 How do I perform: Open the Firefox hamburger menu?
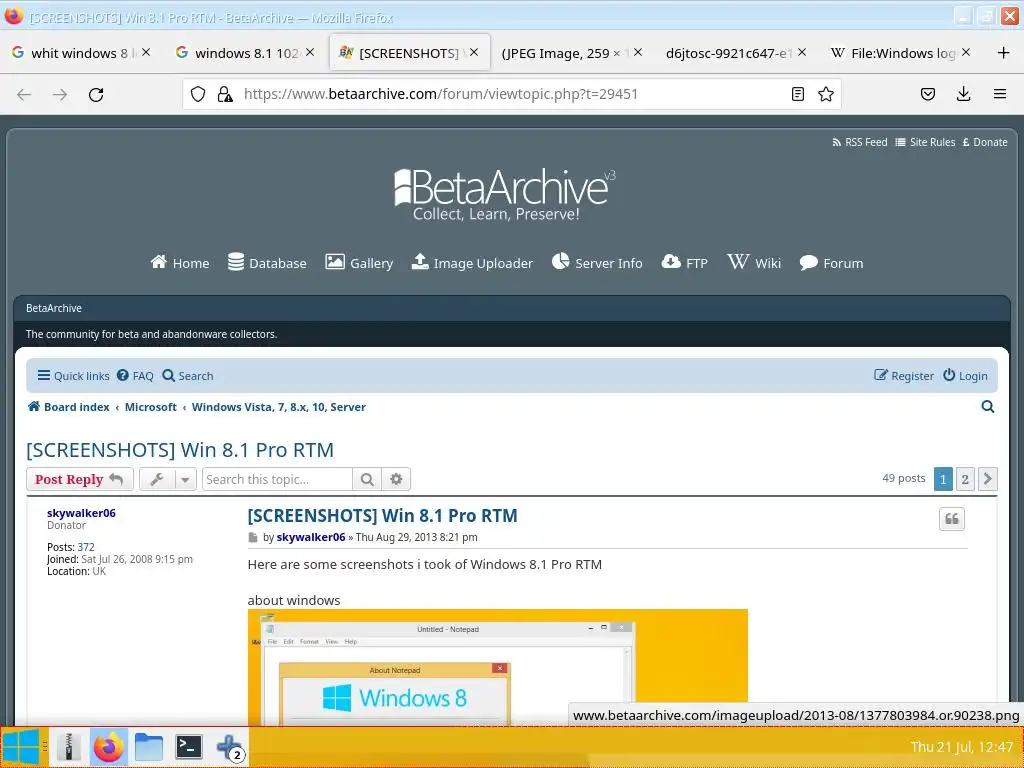click(x=1000, y=94)
